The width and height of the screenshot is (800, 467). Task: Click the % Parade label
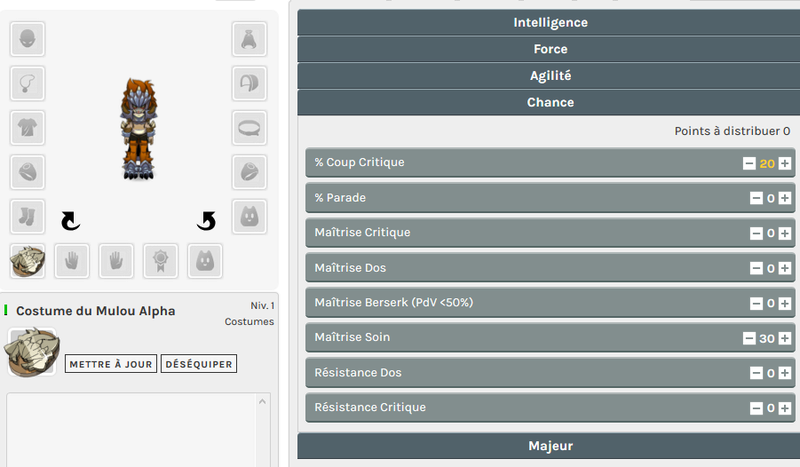(340, 198)
